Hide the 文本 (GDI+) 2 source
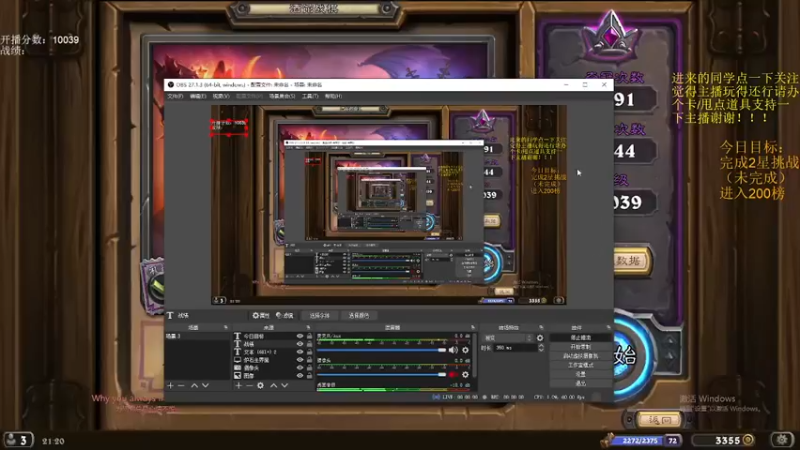This screenshot has height=450, width=800. [x=300, y=352]
